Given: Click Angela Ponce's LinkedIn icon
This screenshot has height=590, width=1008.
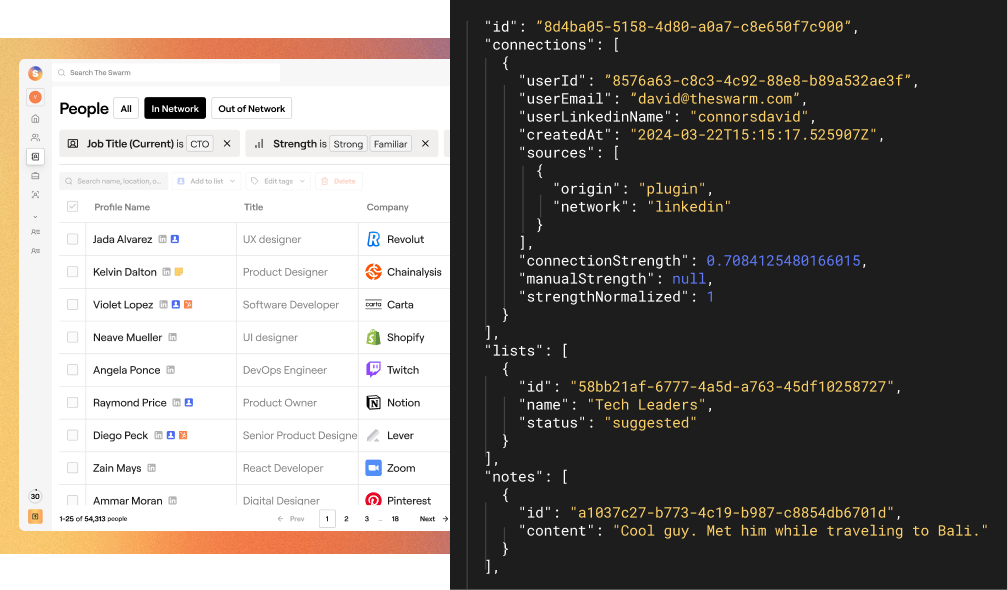Looking at the screenshot, I should [170, 370].
